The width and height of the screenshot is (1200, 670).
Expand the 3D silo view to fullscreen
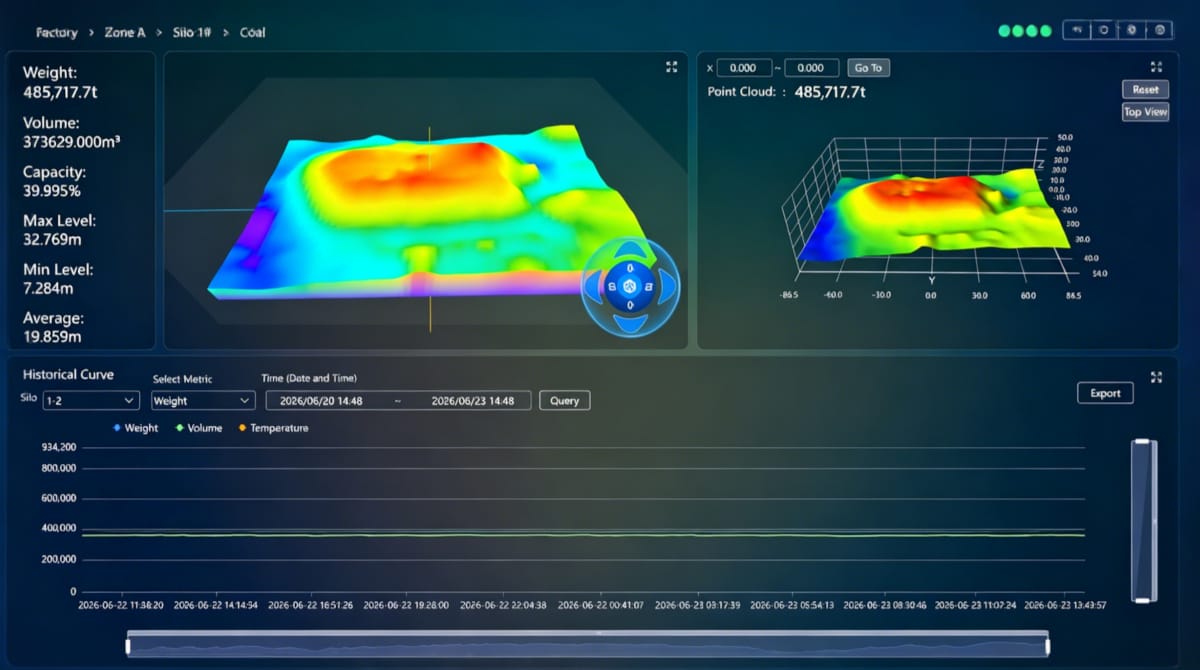671,67
